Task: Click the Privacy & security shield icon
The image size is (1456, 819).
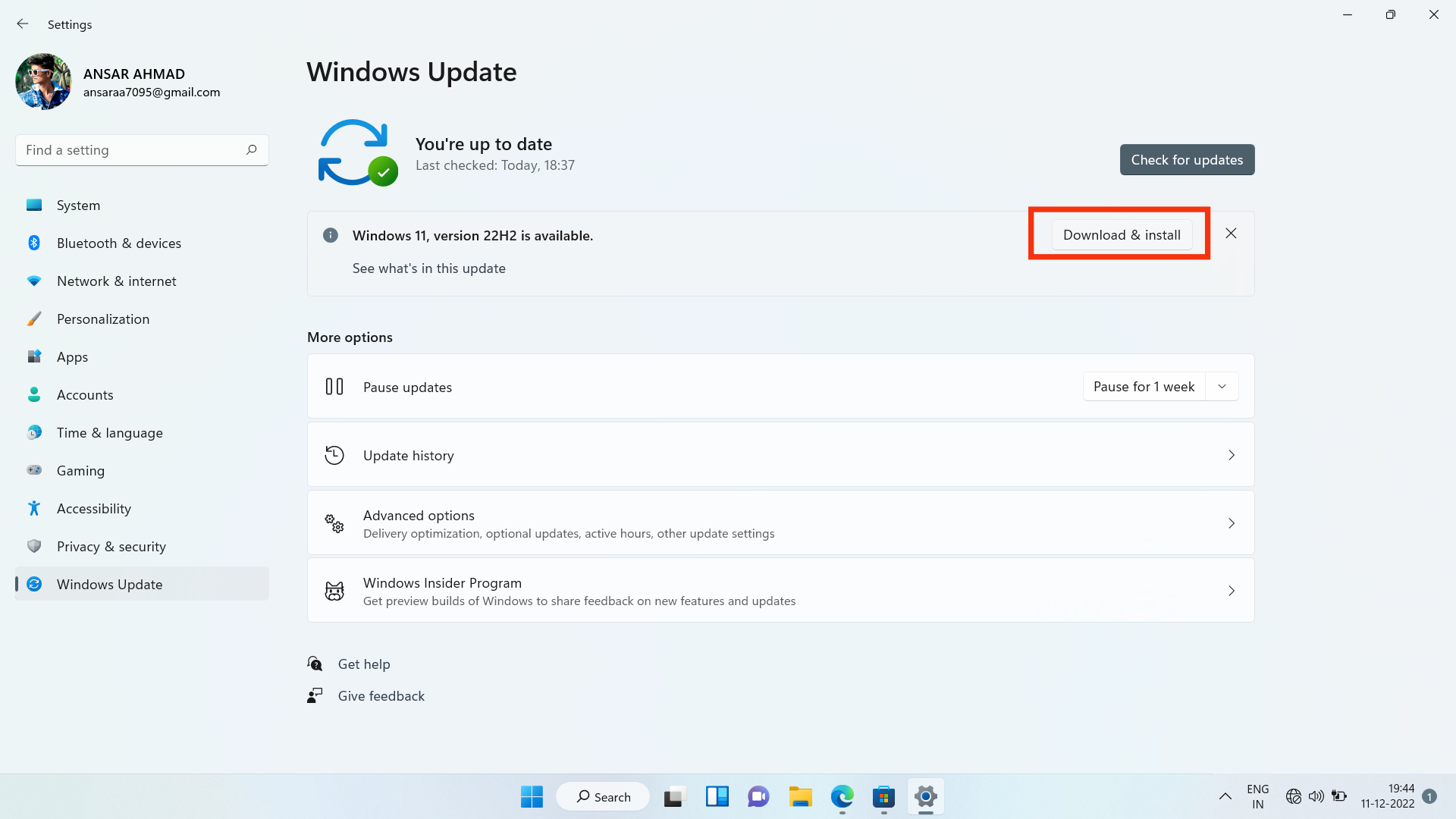Action: coord(34,546)
